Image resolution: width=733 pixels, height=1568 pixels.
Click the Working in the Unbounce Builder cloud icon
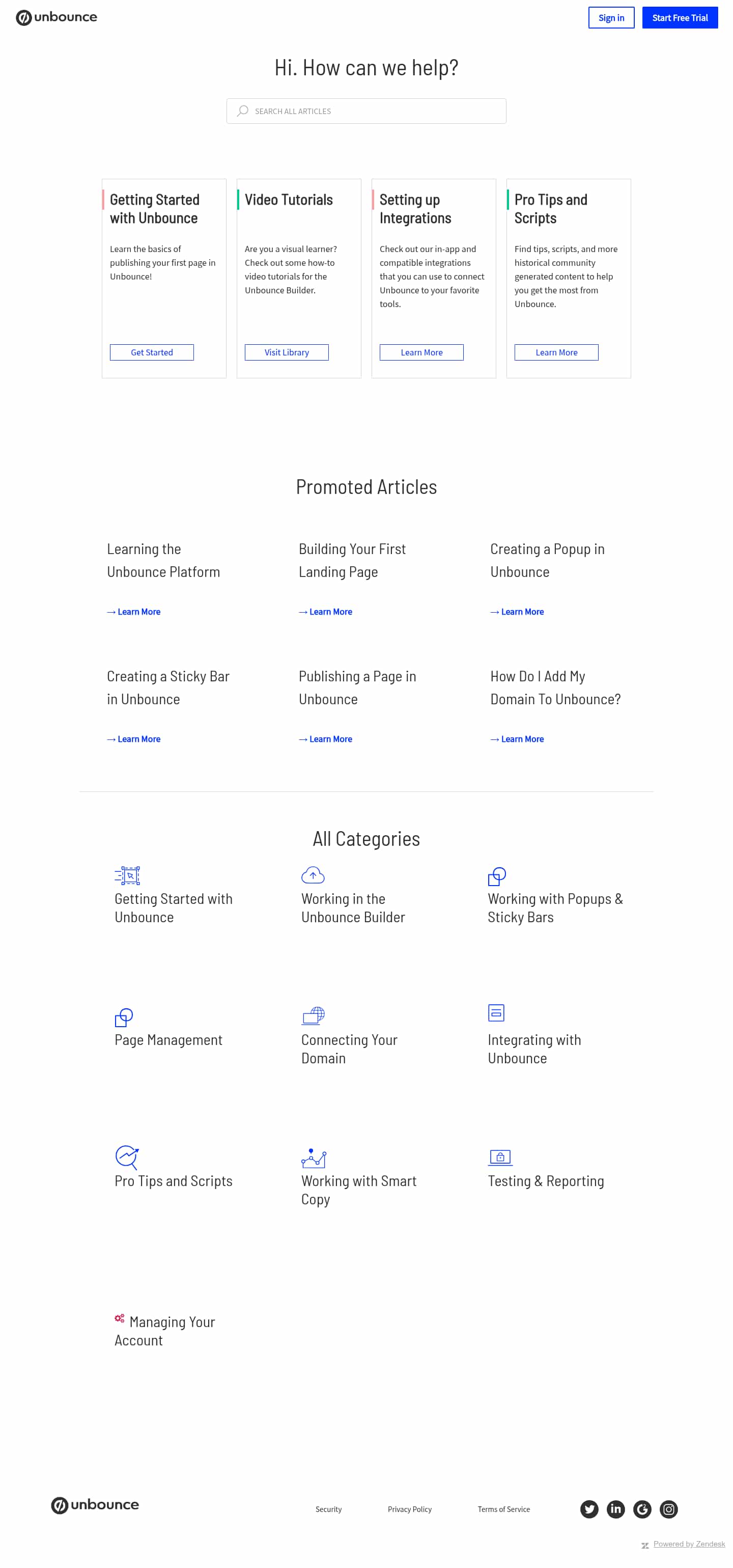tap(313, 875)
